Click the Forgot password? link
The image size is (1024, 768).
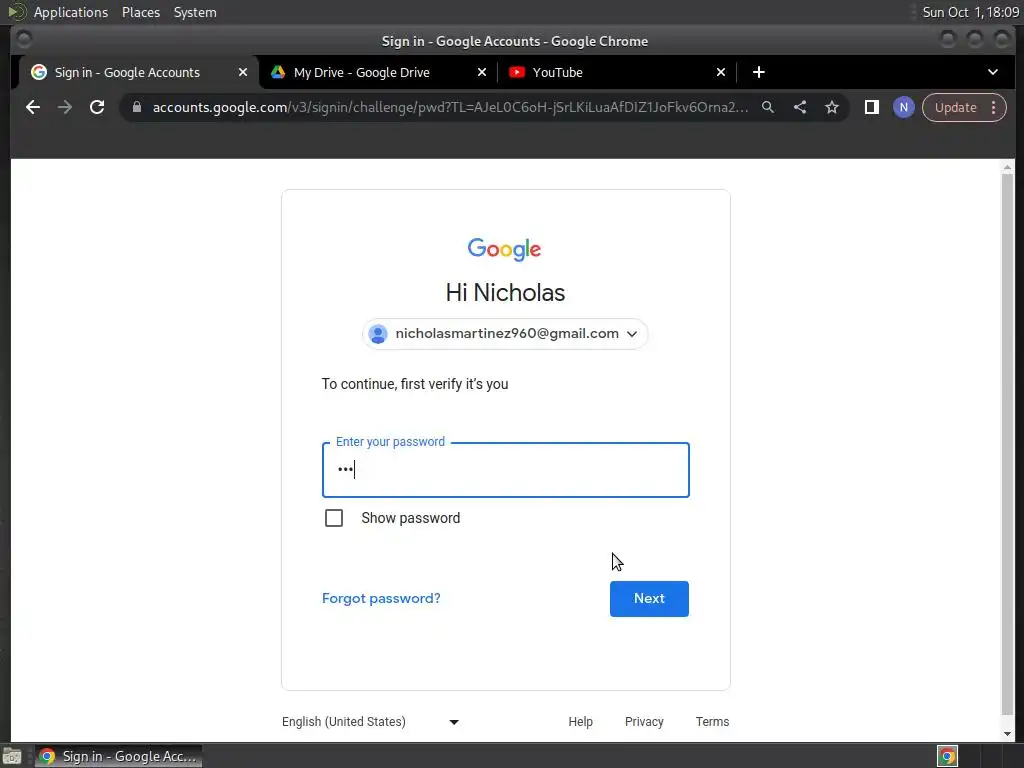click(381, 599)
